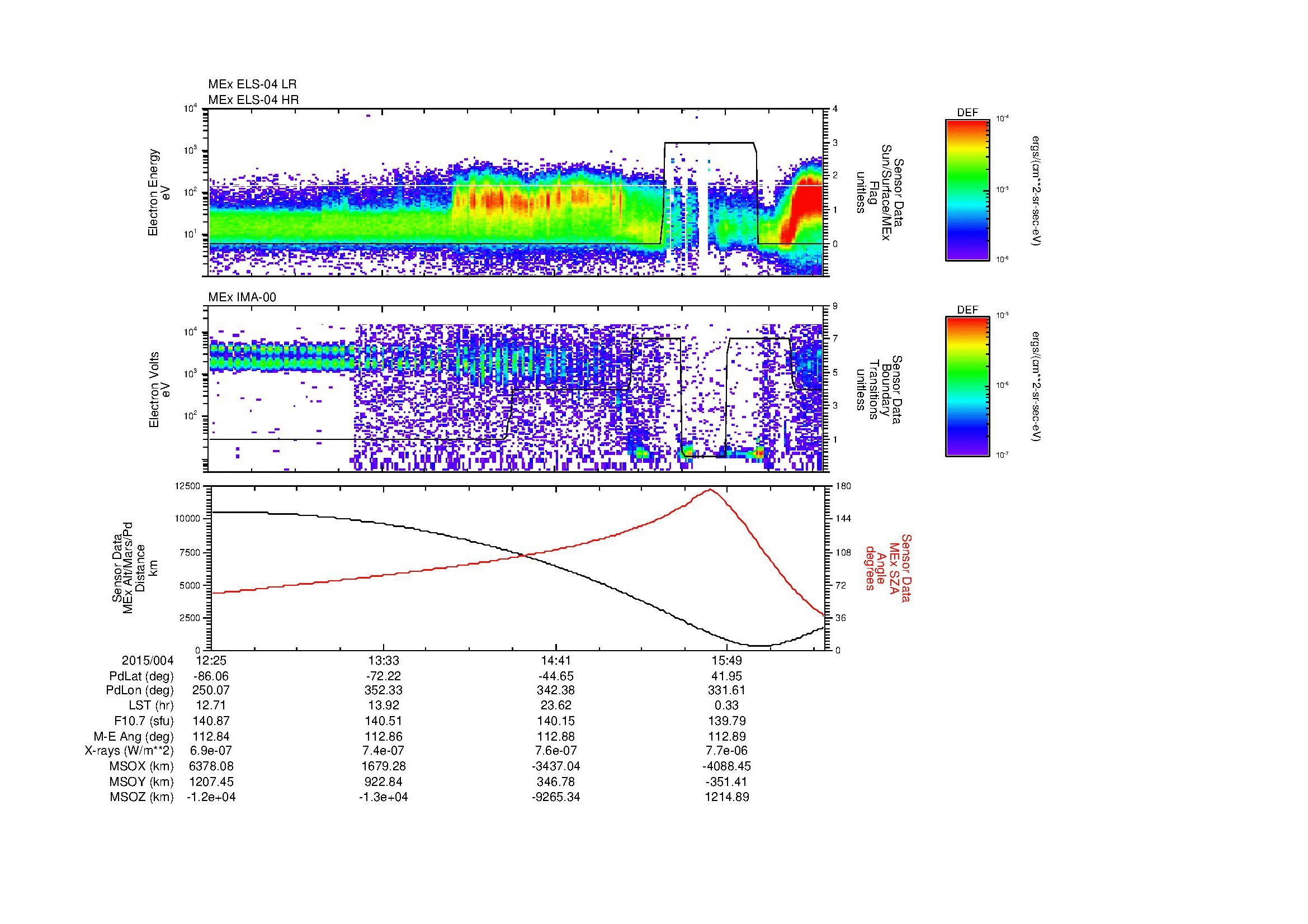Click the 'MEx IMA-00' panel title
The image size is (1308, 924).
(x=242, y=297)
